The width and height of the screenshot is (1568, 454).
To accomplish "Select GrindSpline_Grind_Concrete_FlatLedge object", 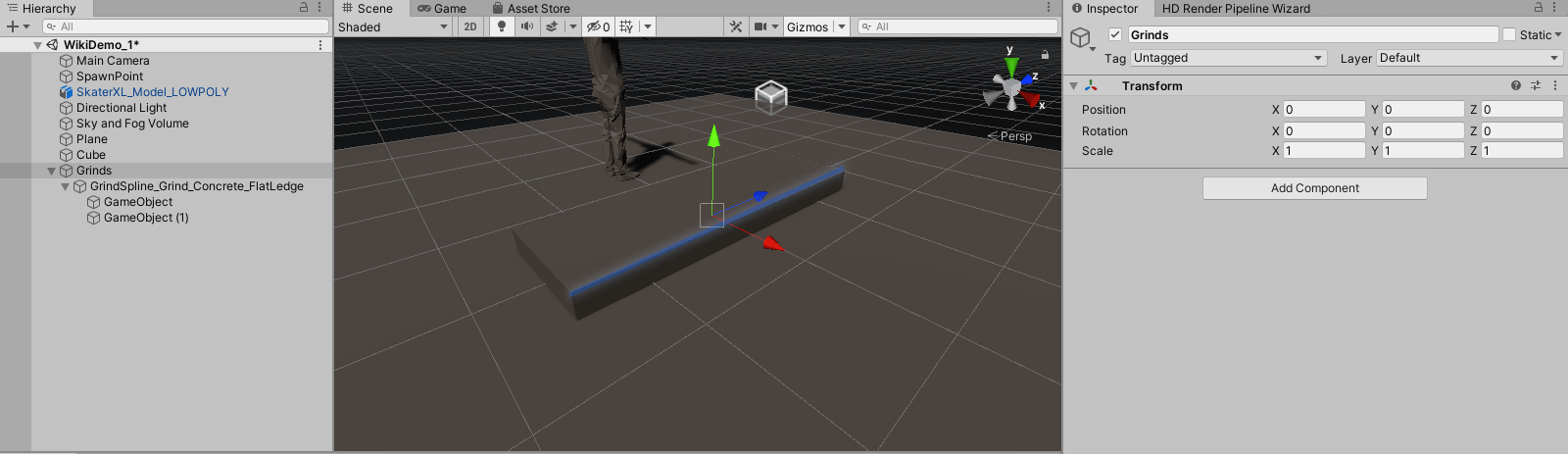I will (x=197, y=186).
